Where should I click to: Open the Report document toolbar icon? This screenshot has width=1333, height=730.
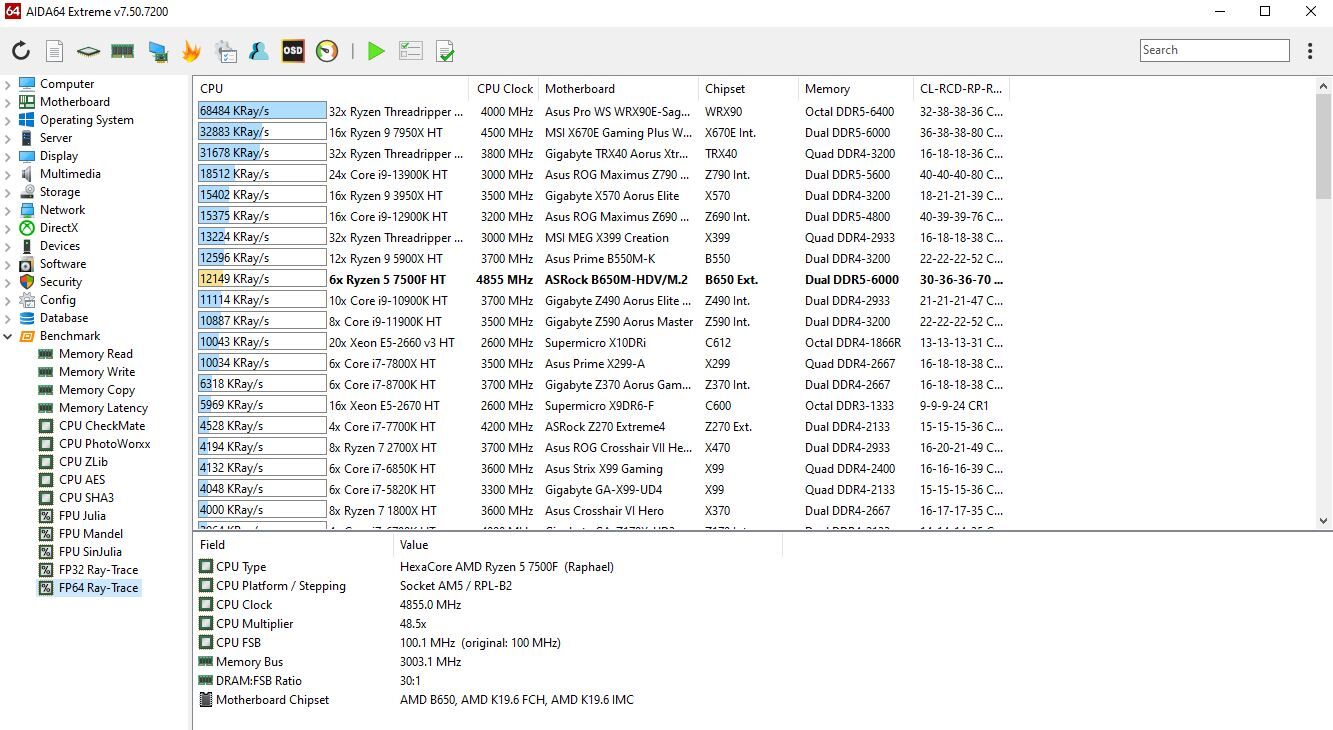55,51
